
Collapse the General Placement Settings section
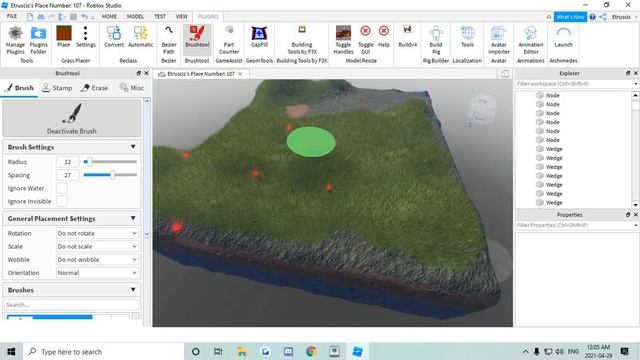click(133, 218)
